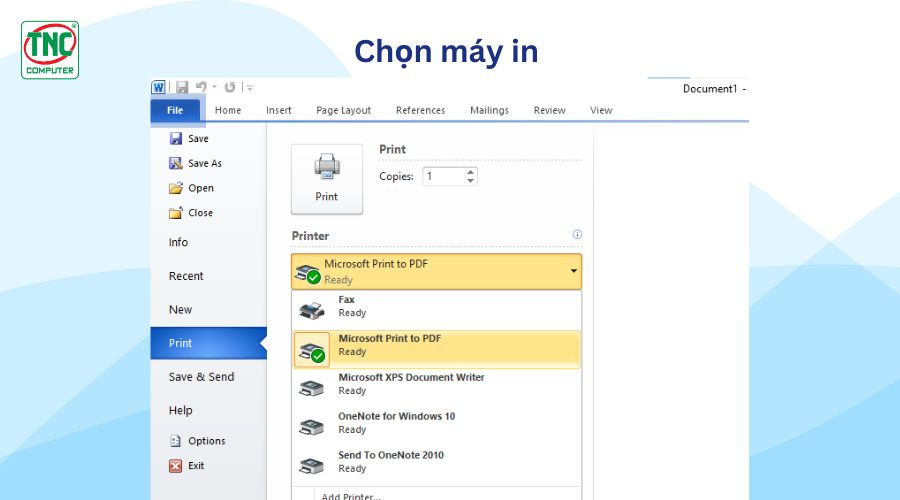The height and width of the screenshot is (500, 900).
Task: Switch to the View tab
Action: [x=601, y=110]
